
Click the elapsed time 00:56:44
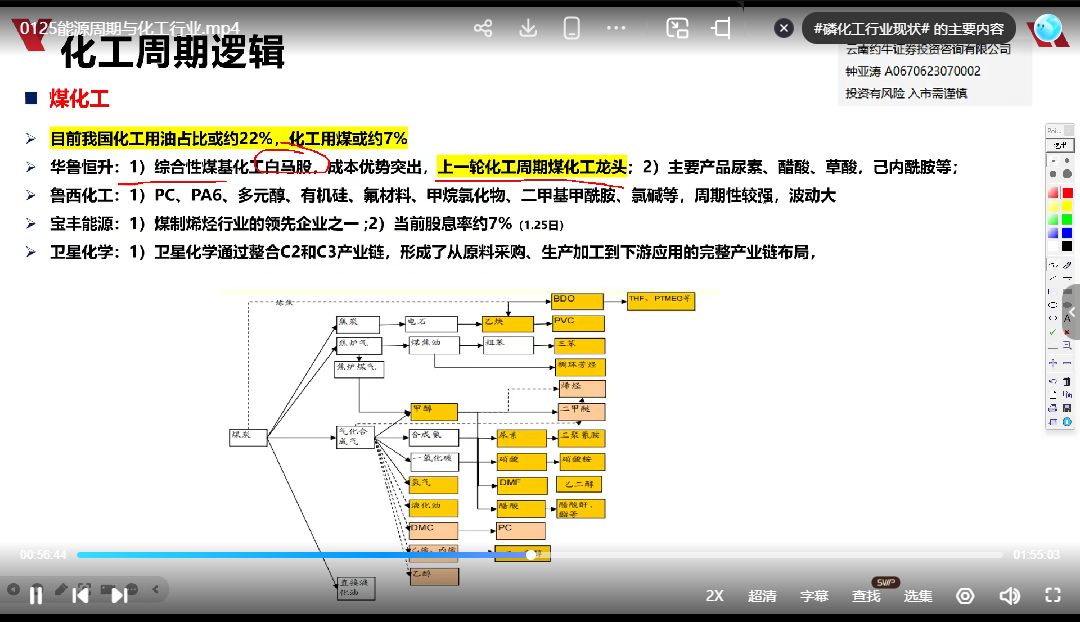point(43,554)
